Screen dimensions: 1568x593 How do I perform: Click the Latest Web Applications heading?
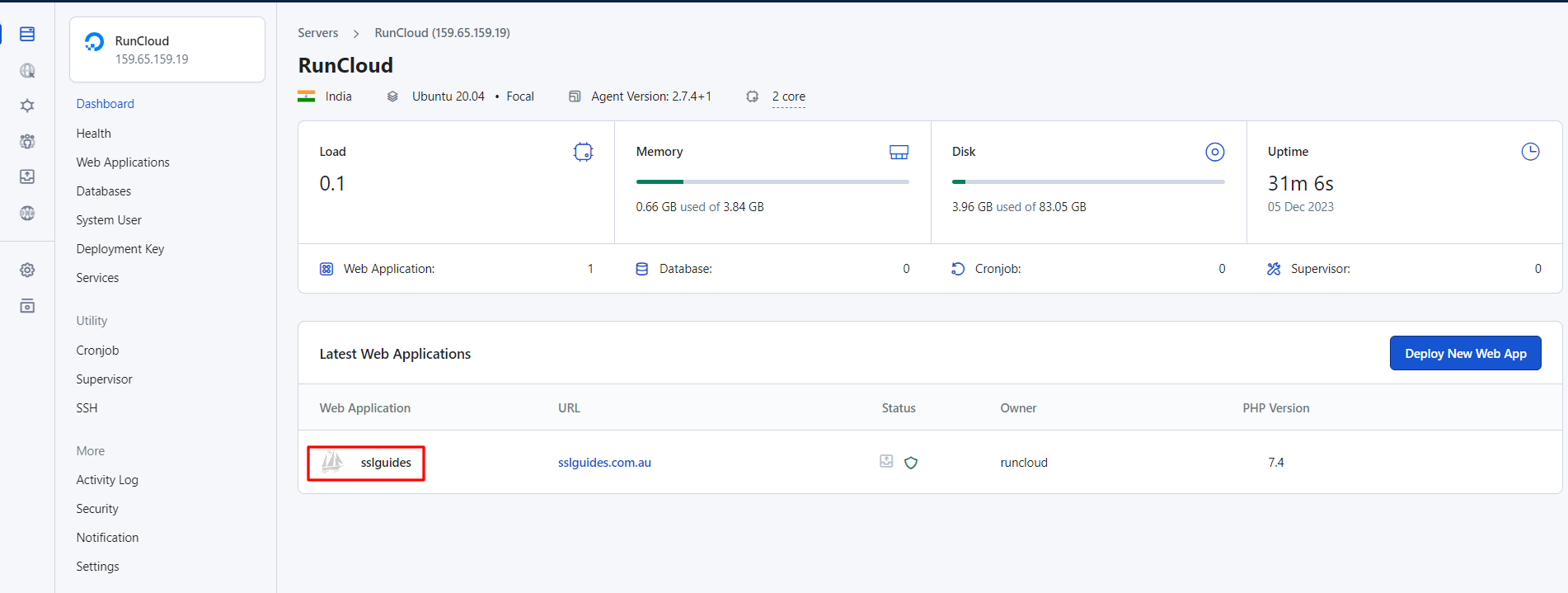tap(395, 354)
